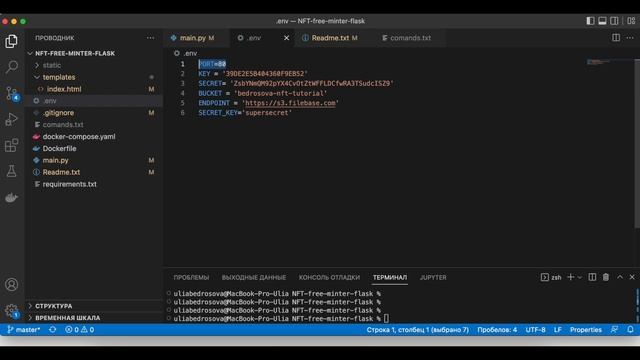
Task: Open the ПРОБЛЕМЫ panel tab
Action: (x=191, y=278)
